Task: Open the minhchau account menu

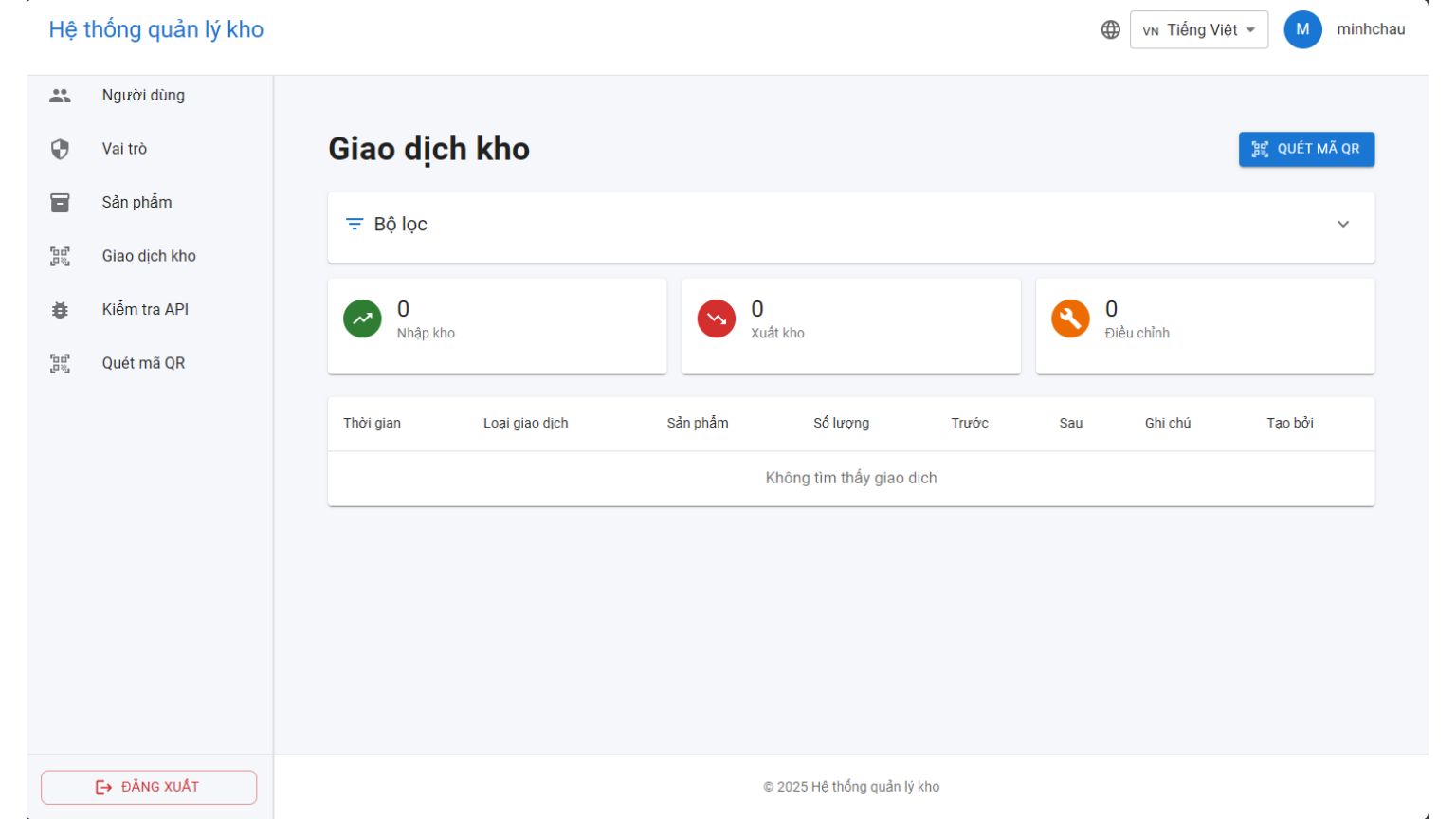Action: 1373,29
